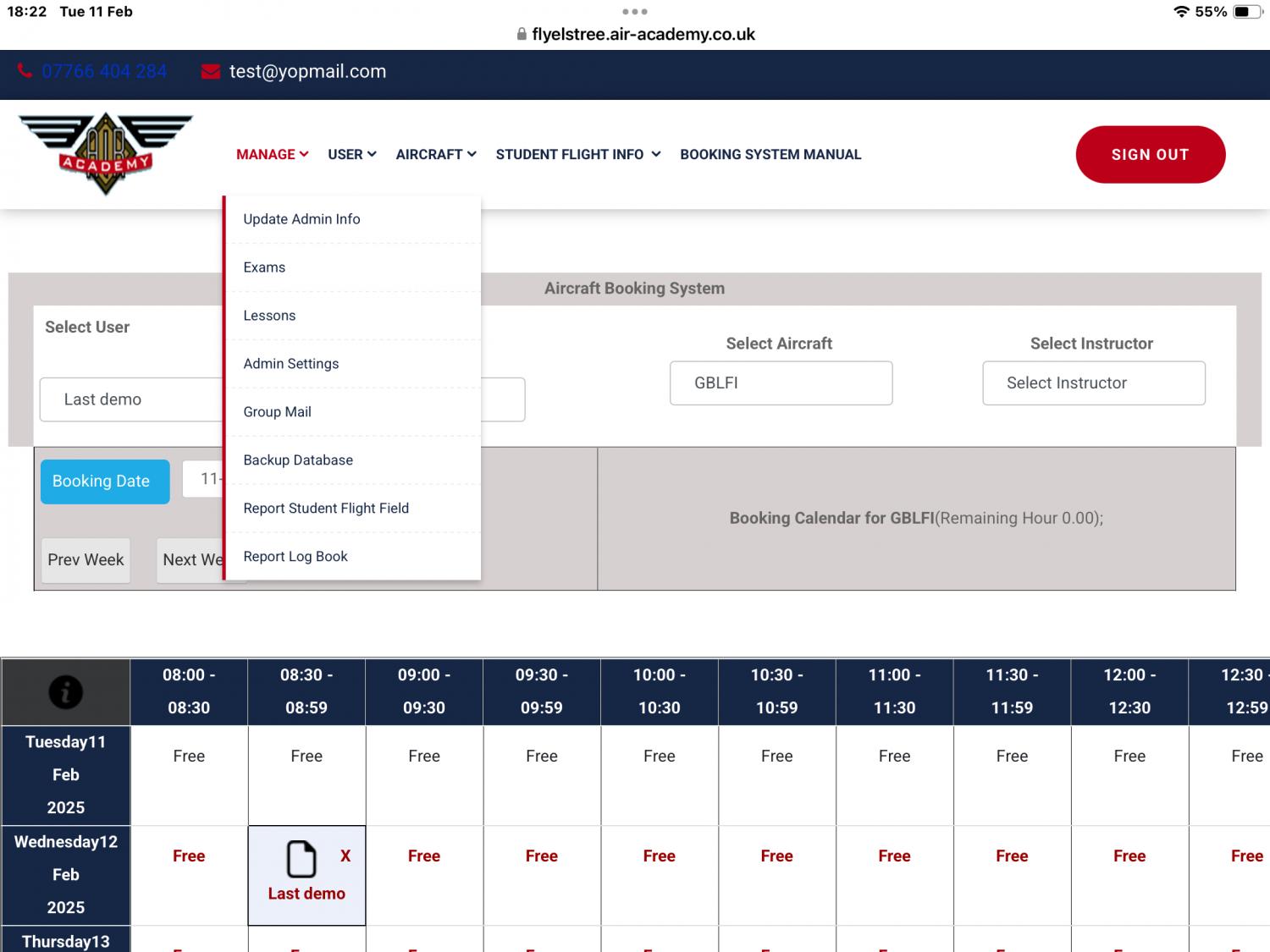Click the GBLFI aircraft input field
This screenshot has width=1270, height=952.
click(x=781, y=382)
